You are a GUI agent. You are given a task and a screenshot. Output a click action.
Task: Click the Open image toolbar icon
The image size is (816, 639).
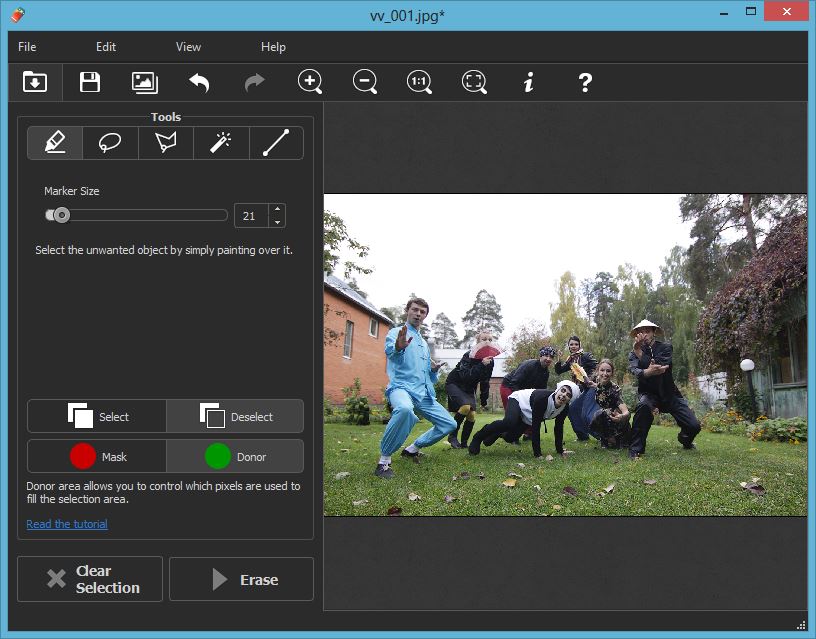pos(35,82)
